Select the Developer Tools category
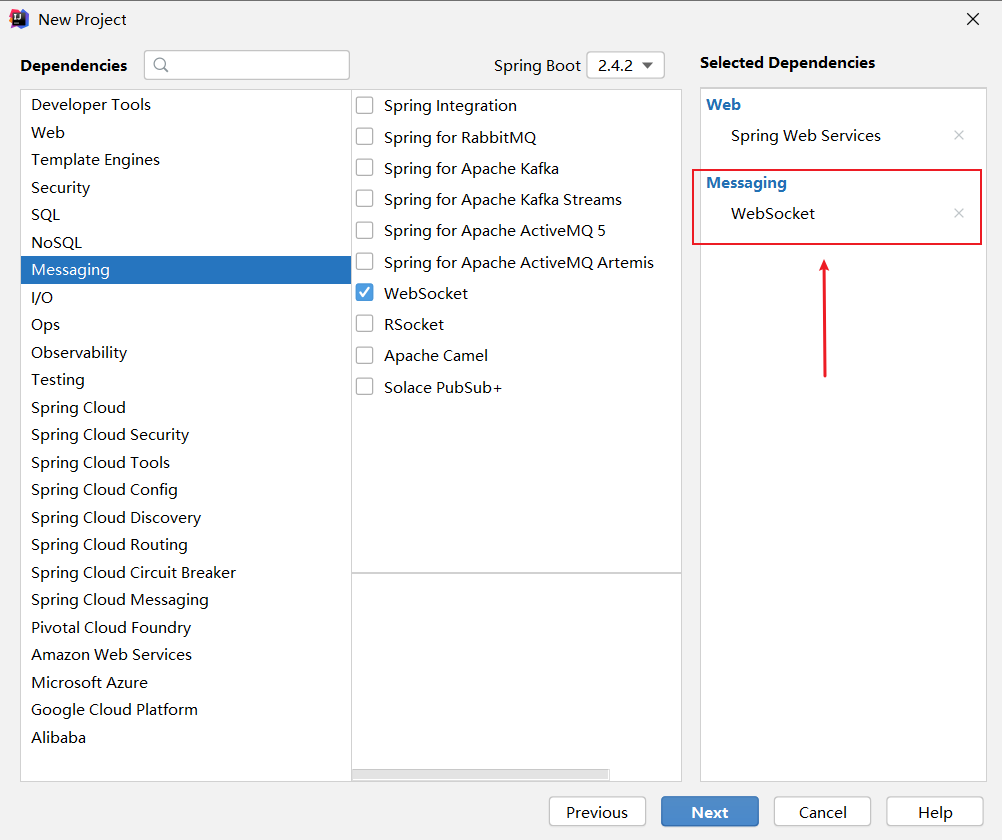 point(185,104)
